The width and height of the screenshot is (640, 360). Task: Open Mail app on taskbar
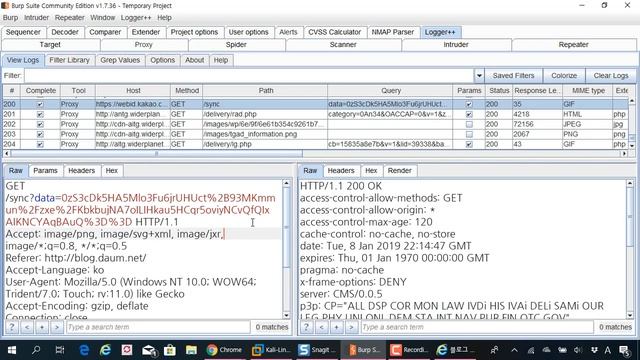149,350
